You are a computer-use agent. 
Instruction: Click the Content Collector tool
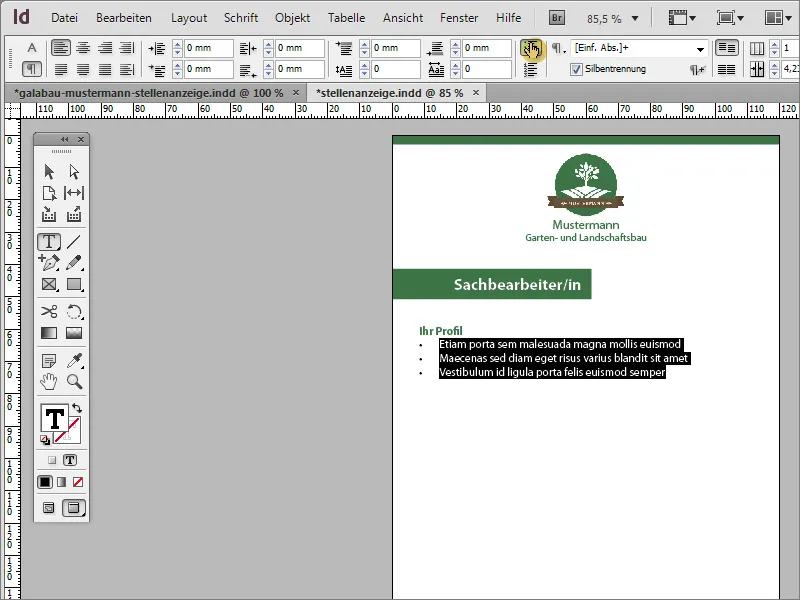pos(49,214)
